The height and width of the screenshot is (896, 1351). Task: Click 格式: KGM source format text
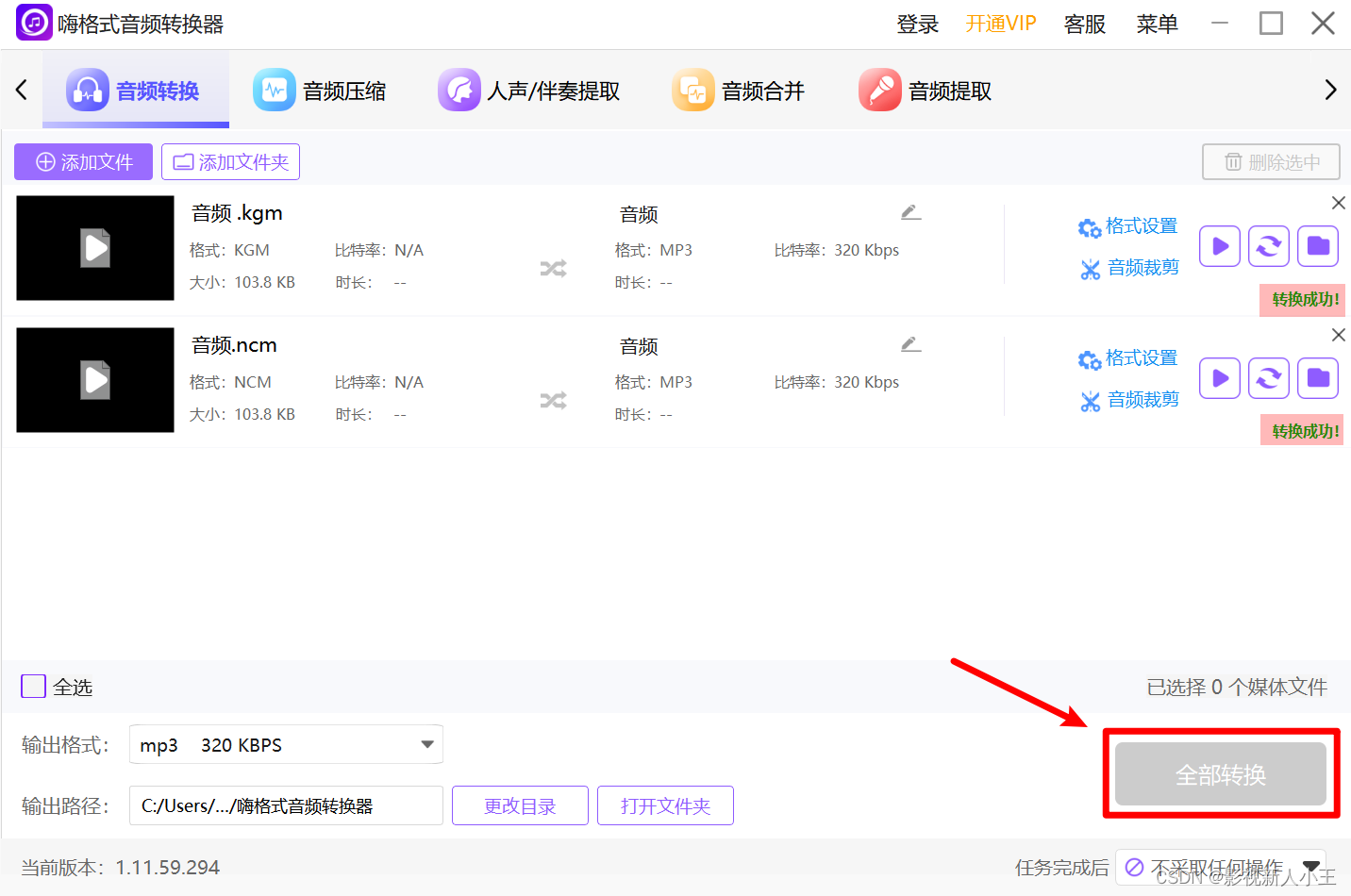click(x=229, y=250)
